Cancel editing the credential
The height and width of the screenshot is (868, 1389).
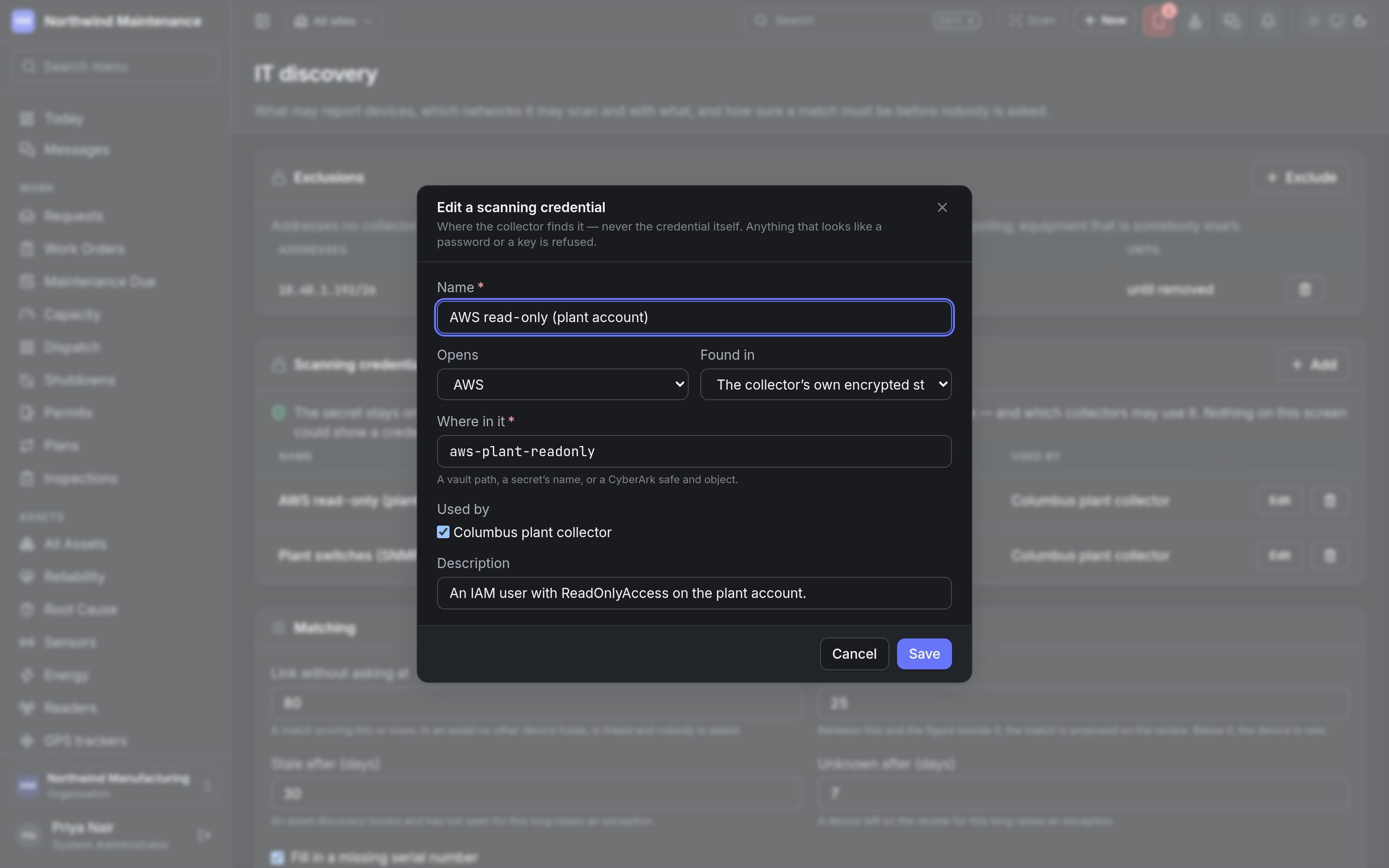pos(854,654)
